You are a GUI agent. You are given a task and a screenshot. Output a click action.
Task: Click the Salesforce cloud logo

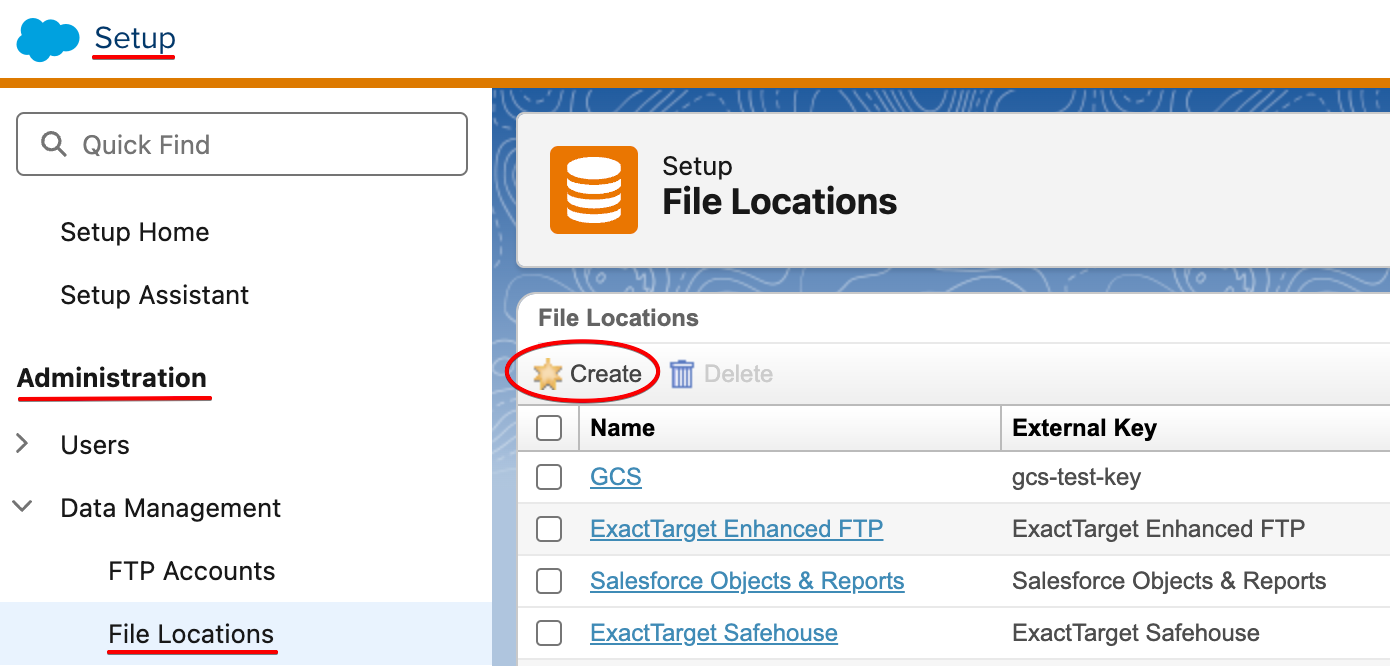[x=47, y=40]
